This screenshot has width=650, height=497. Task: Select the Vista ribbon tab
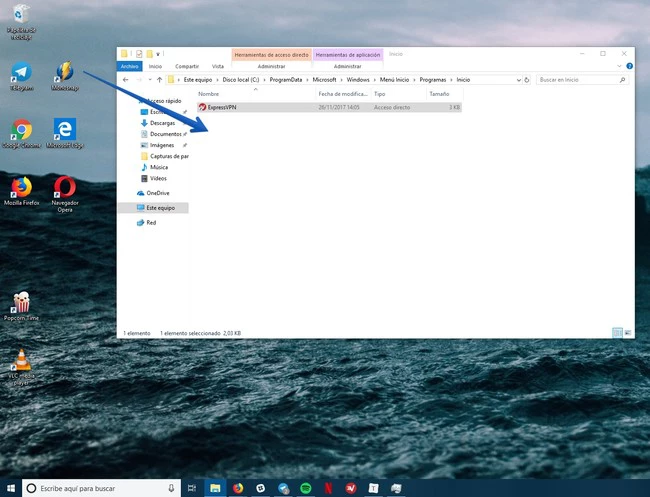coord(217,66)
